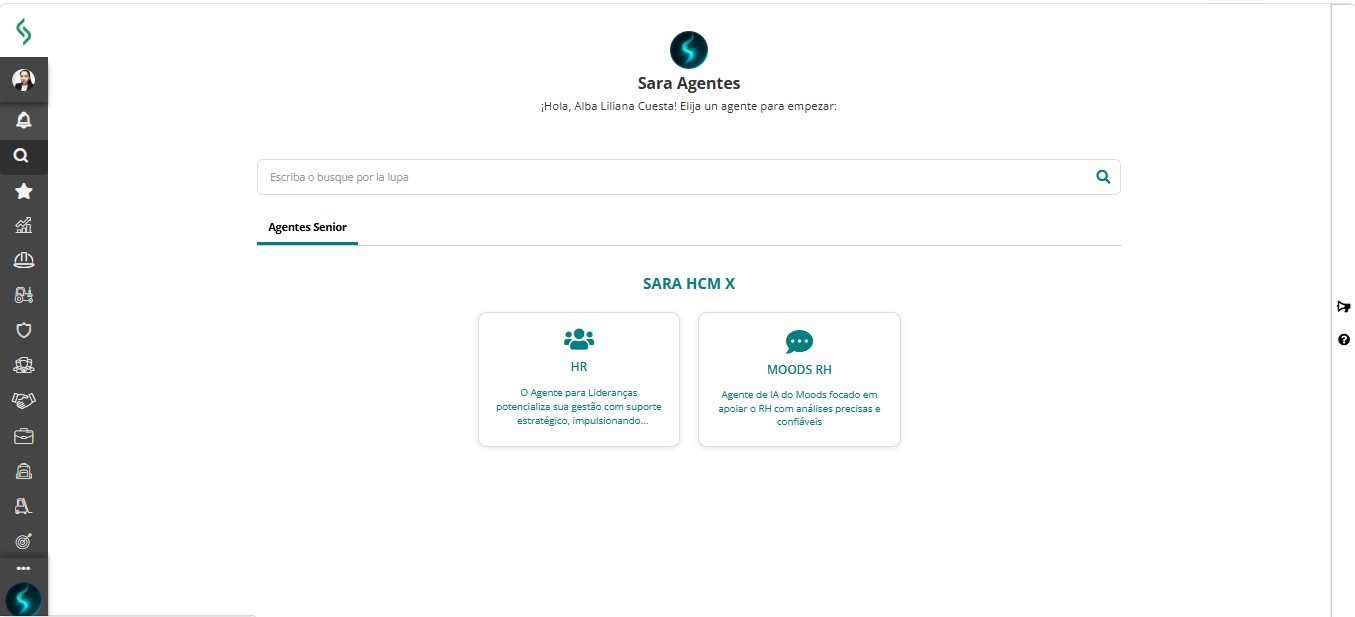The width and height of the screenshot is (1355, 617).
Task: Open the growth chart analytics icon
Action: (23, 225)
